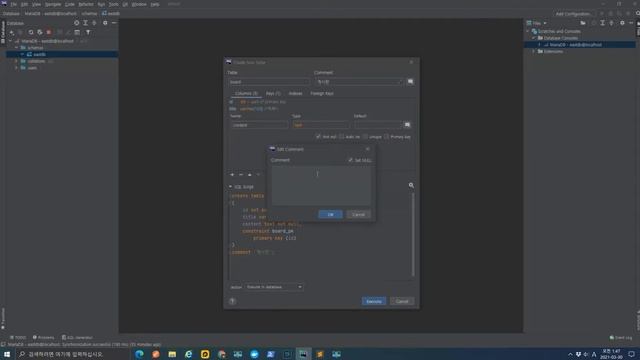Viewport: 640px width, 360px height.
Task: Click the red stop/disconnect icon
Action: pyautogui.click(x=49, y=32)
